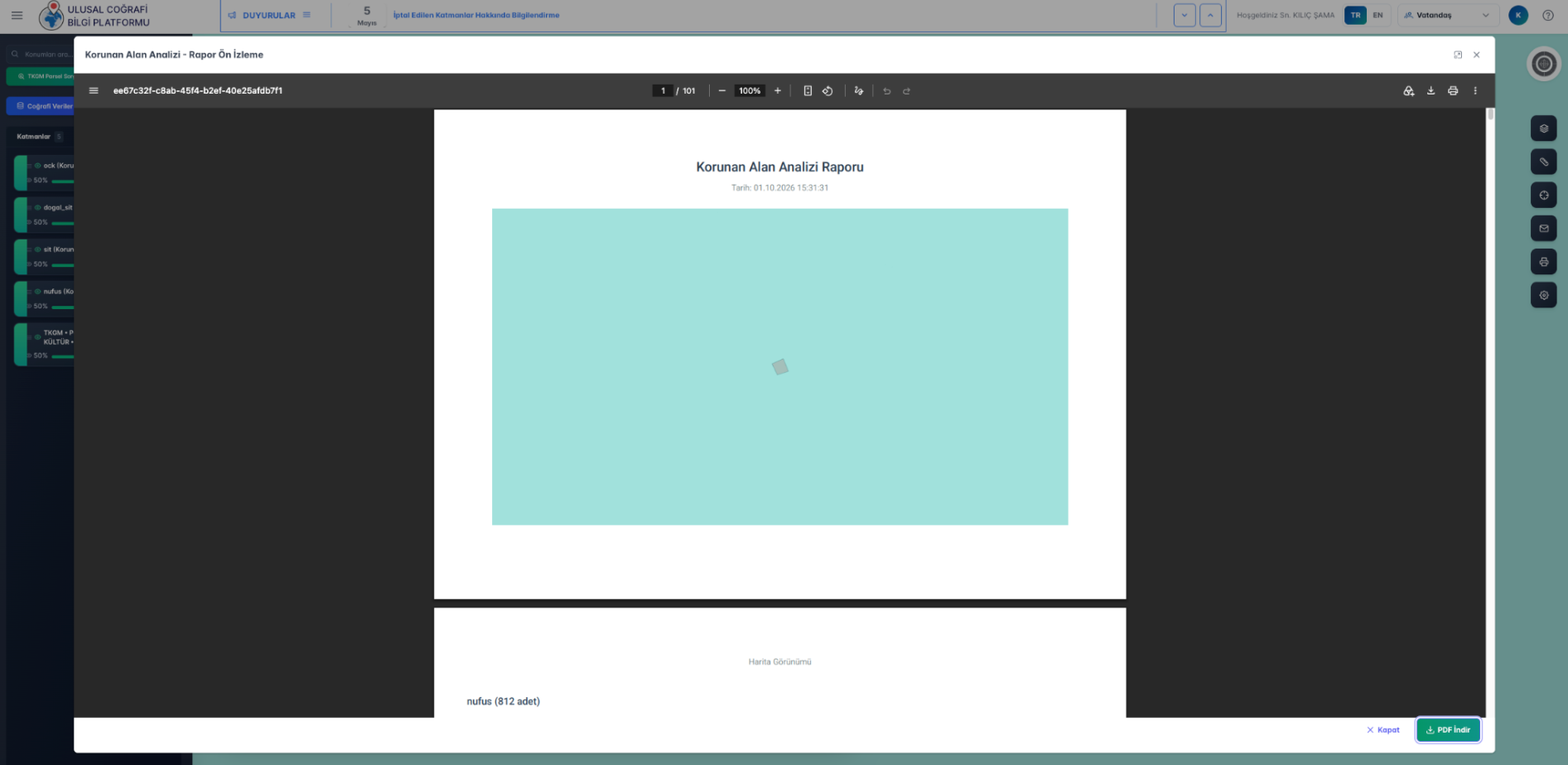Viewport: 1568px width, 765px height.
Task: Adjust opacity slider of ock layer
Action: tap(63, 181)
